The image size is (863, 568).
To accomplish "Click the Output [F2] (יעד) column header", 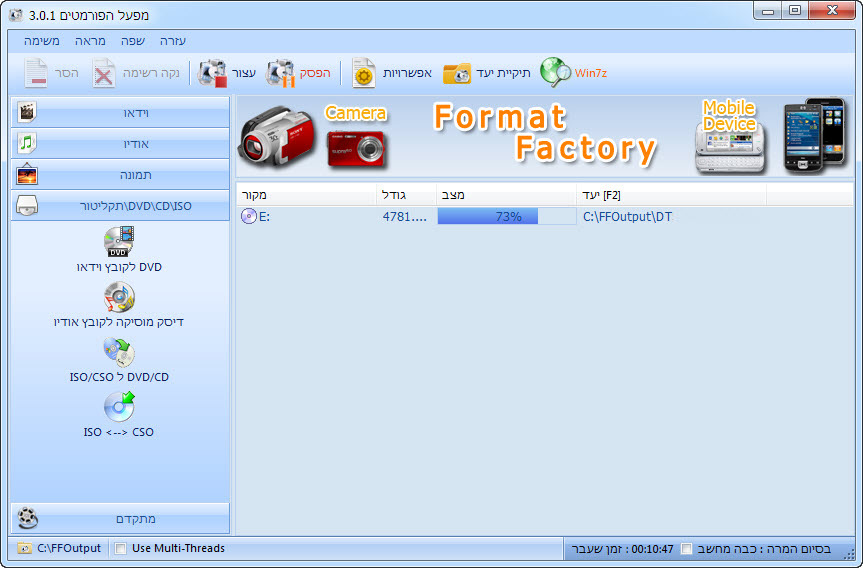I will pos(671,195).
